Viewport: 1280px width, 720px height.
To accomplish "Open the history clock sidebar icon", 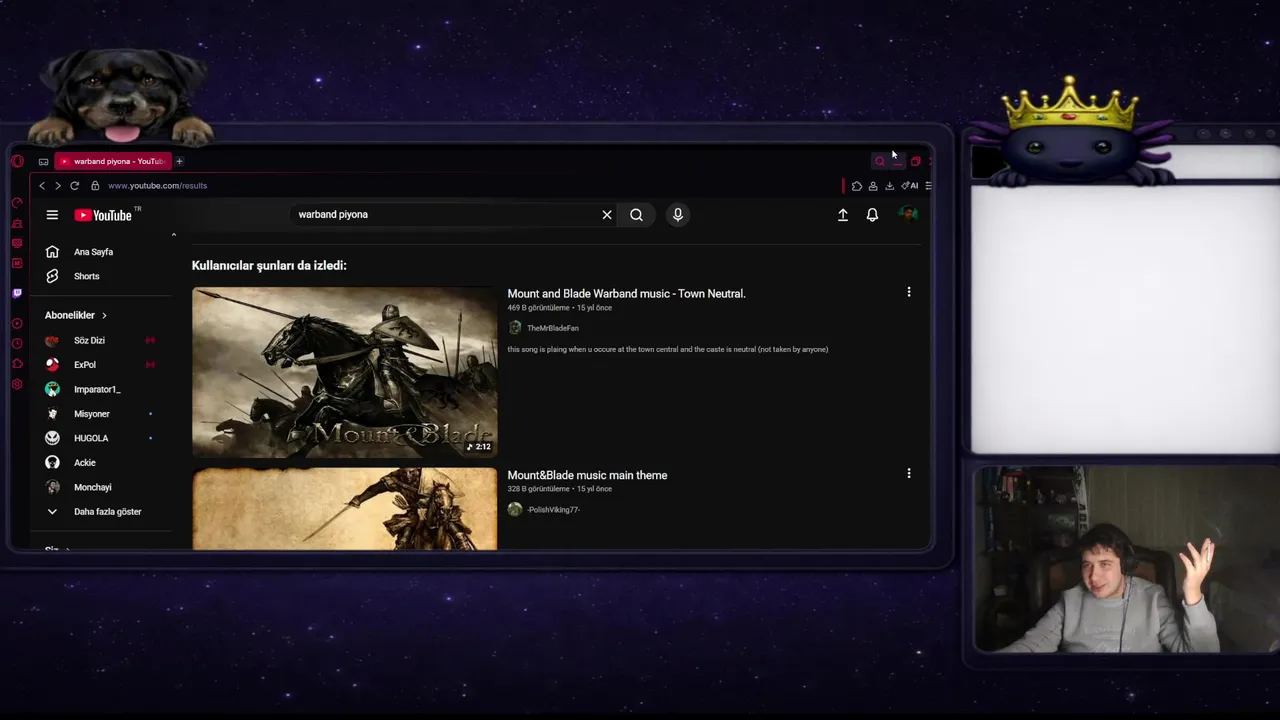I will tap(17, 343).
